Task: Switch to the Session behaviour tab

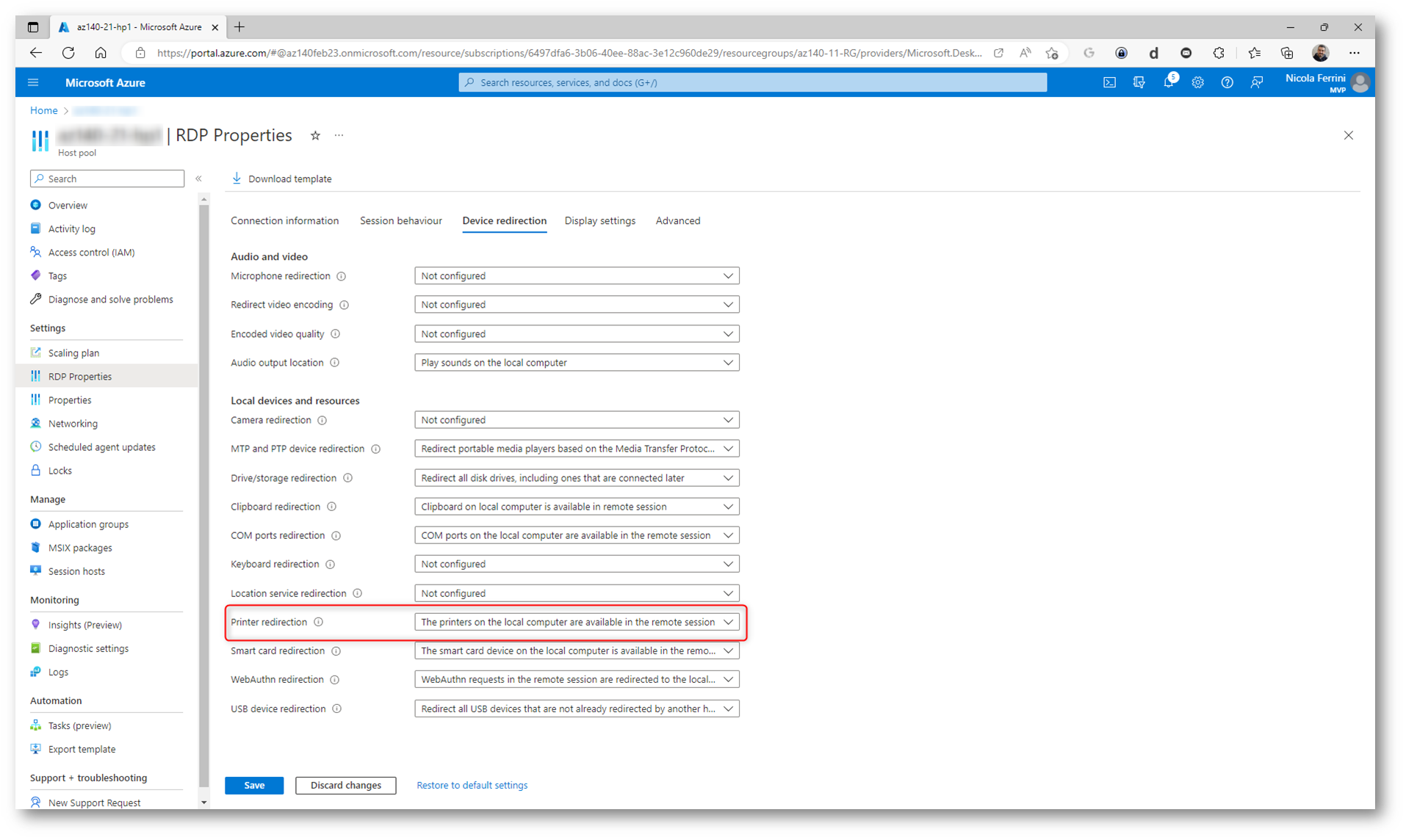Action: pos(401,220)
